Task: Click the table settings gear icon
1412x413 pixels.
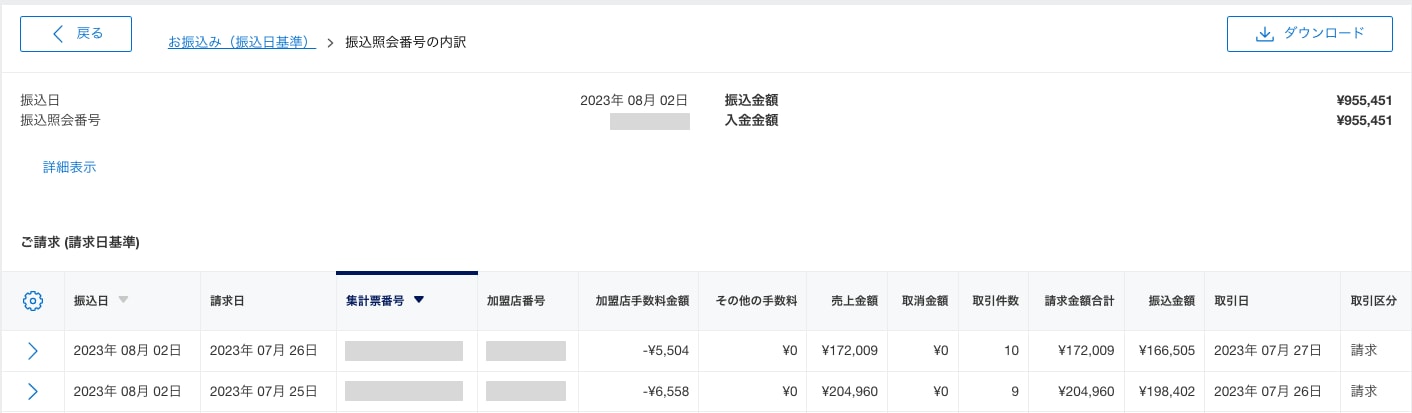Action: [x=33, y=300]
